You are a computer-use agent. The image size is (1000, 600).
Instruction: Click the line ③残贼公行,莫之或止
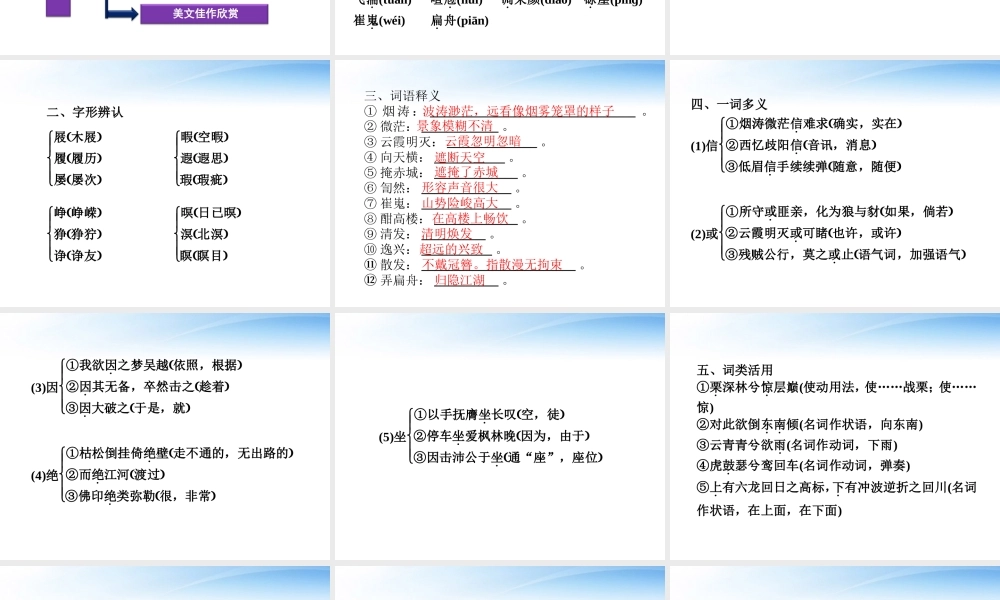(846, 254)
